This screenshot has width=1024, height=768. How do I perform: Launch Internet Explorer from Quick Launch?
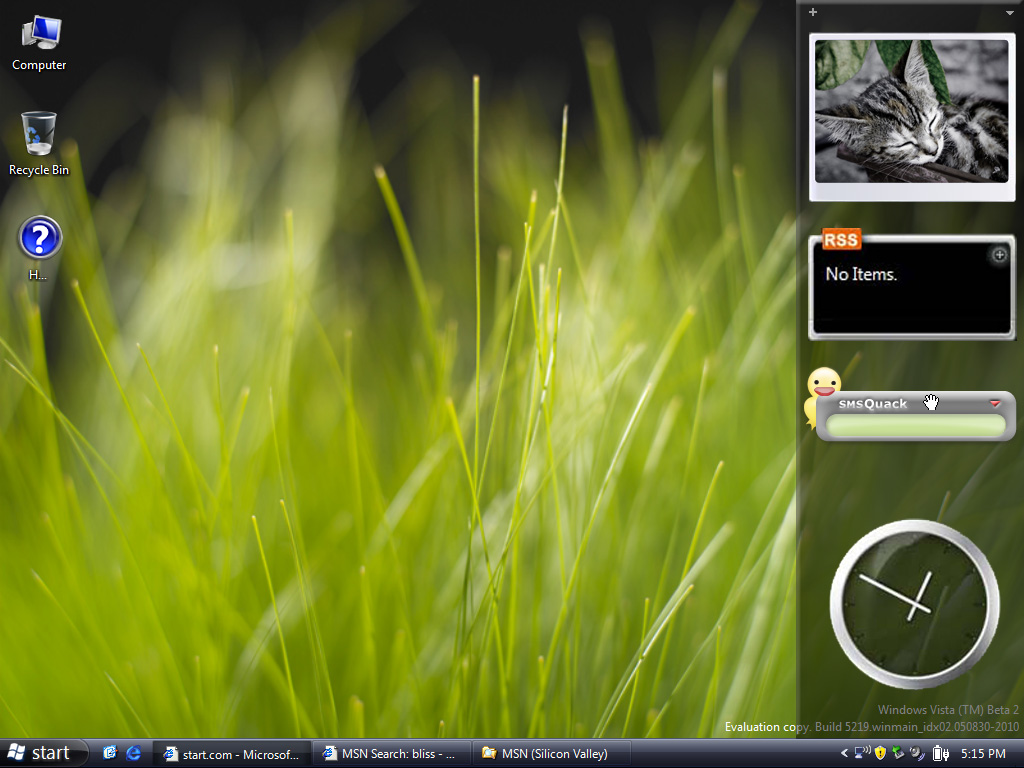tap(134, 753)
